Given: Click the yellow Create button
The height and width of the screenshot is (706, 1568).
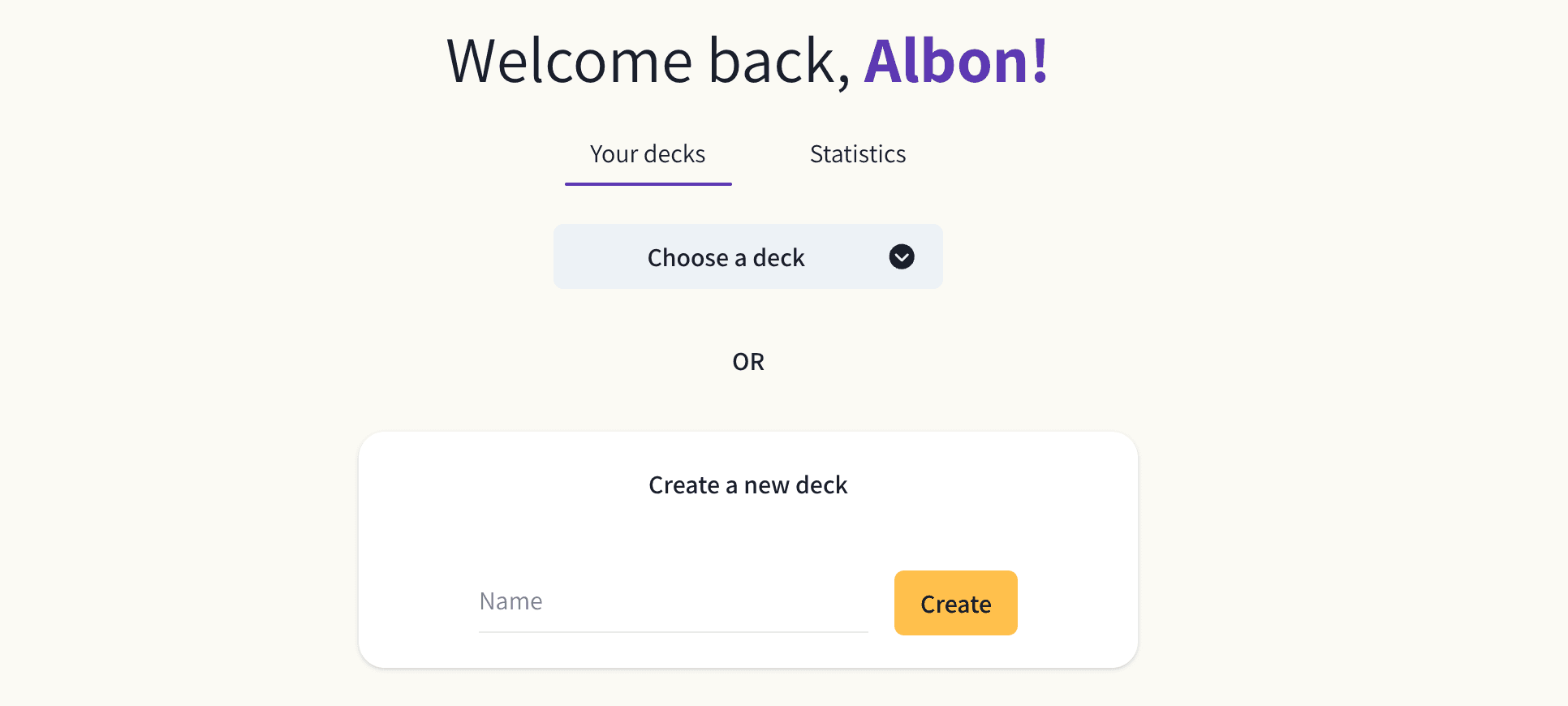Looking at the screenshot, I should [x=955, y=603].
